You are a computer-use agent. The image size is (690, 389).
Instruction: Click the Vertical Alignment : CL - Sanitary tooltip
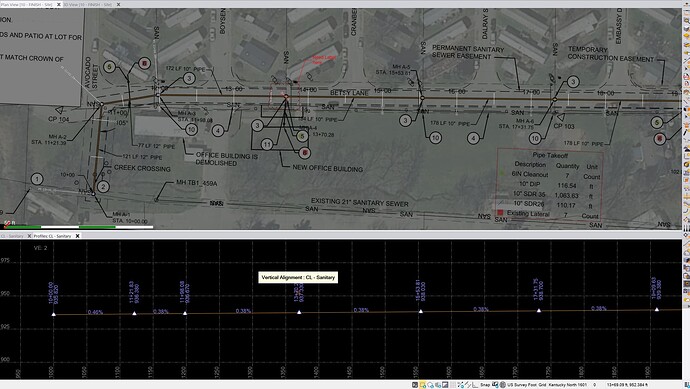tap(298, 277)
